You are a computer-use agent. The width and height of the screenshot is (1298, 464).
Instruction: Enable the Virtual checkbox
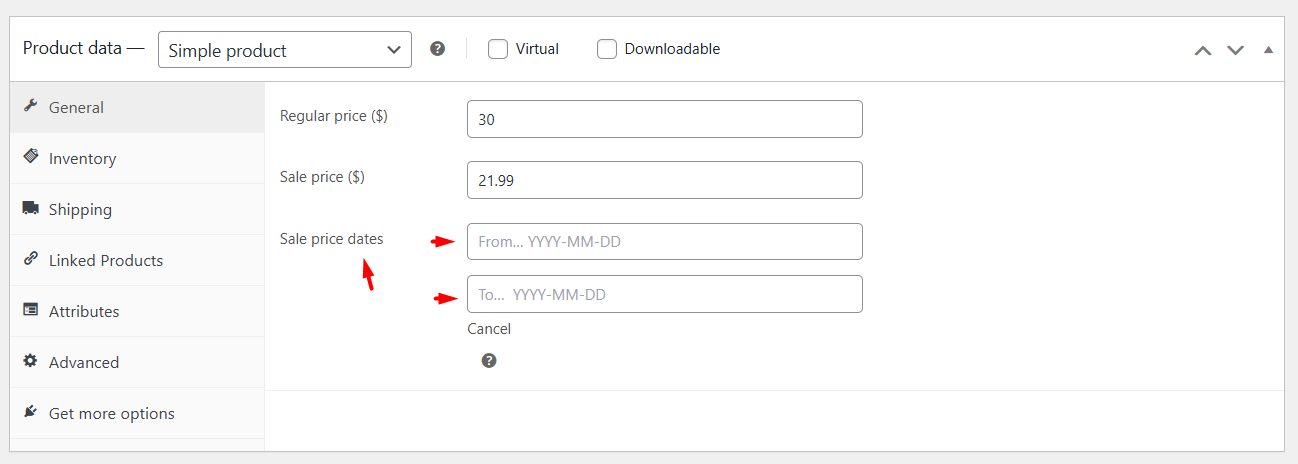pyautogui.click(x=498, y=48)
